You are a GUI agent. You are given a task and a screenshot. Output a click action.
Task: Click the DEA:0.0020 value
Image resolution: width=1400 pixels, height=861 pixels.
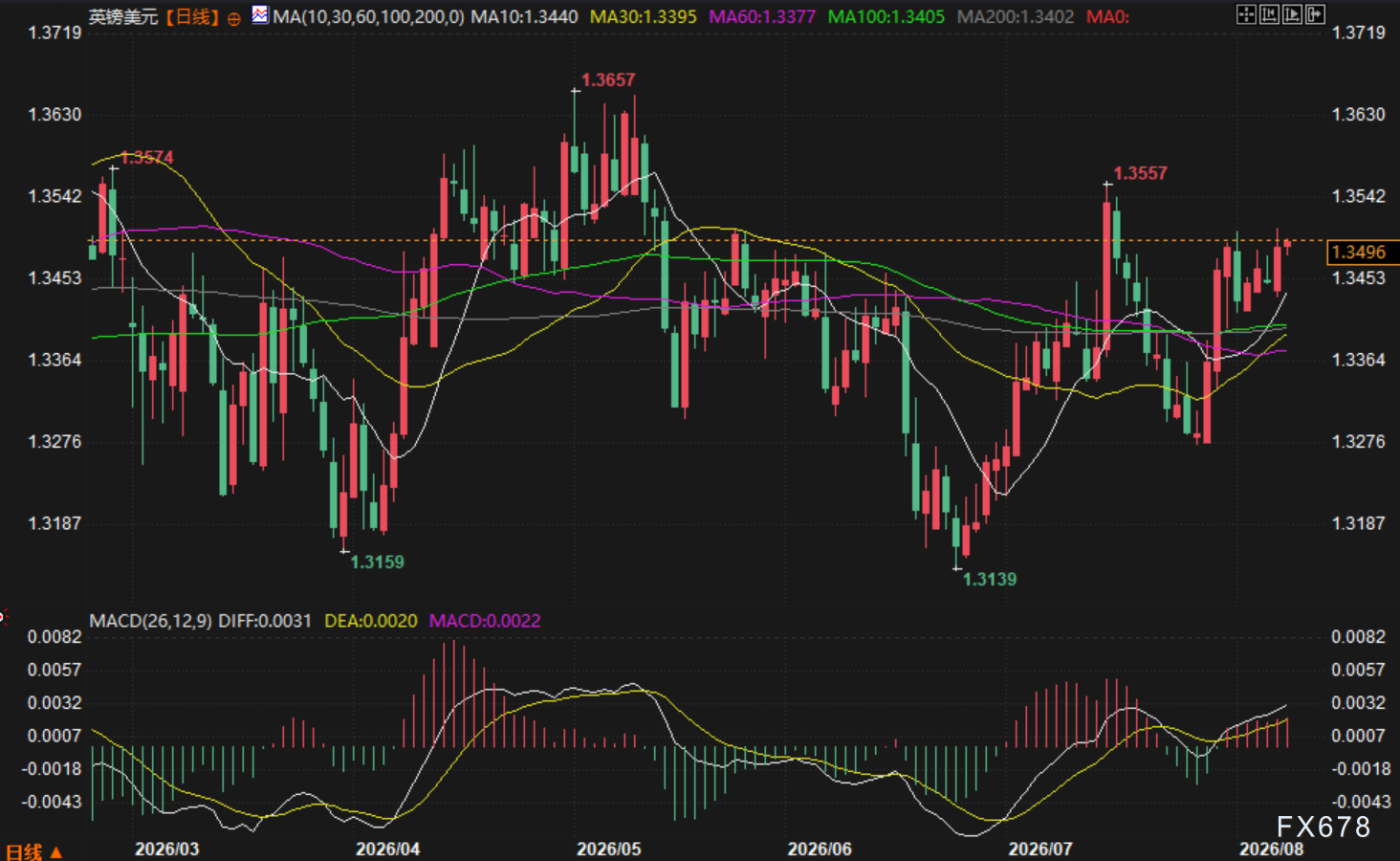(x=371, y=621)
